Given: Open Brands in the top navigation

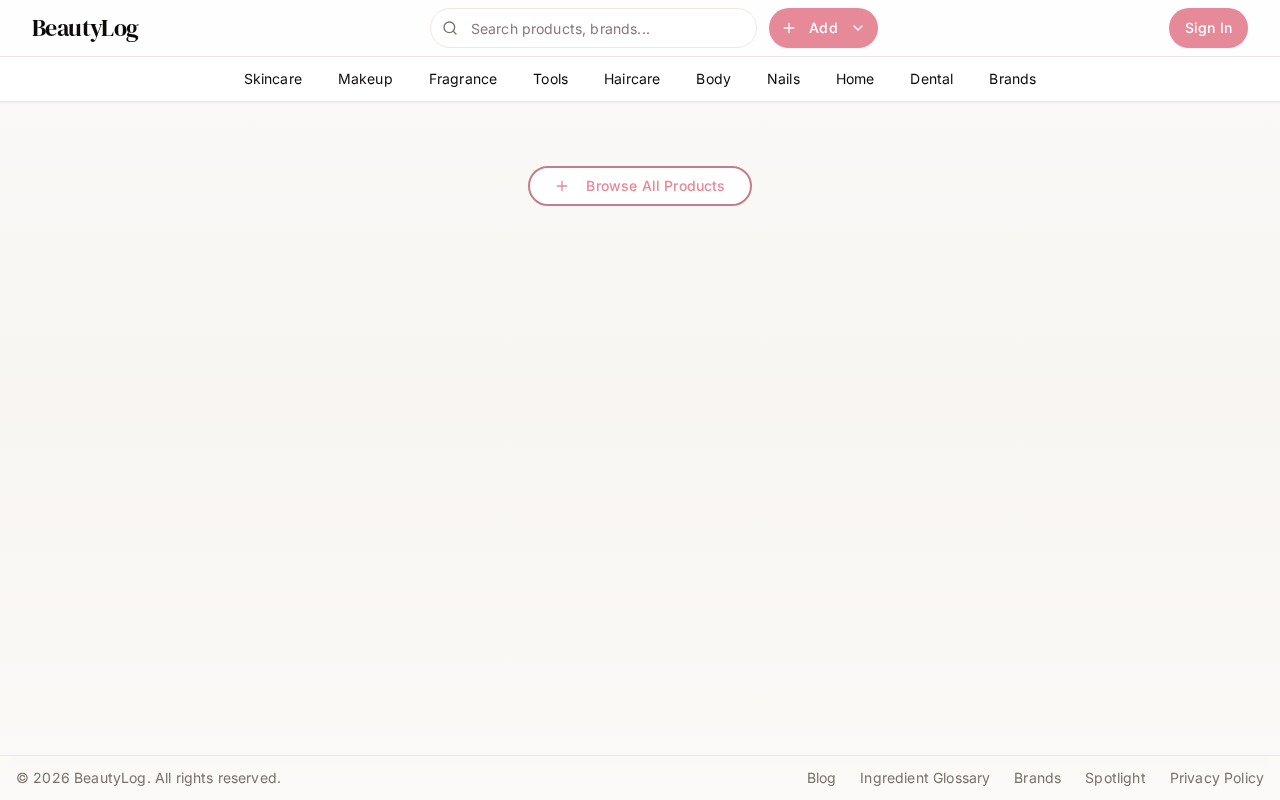Looking at the screenshot, I should 1012,79.
